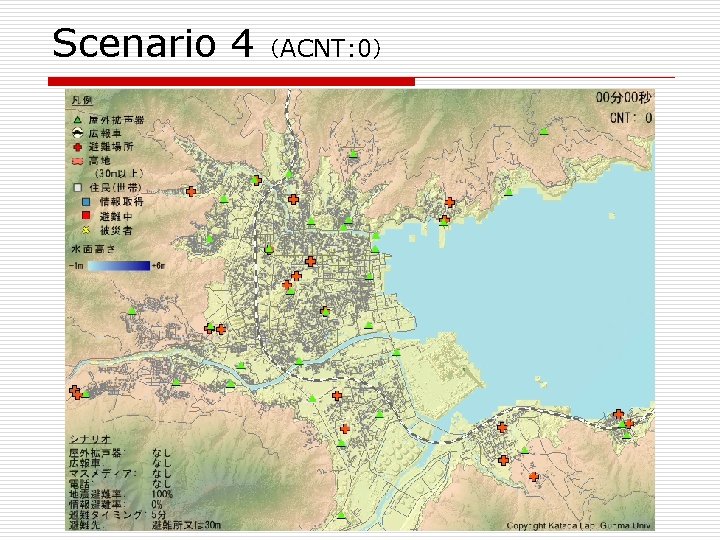Click the CNT: 0 counter
This screenshot has height=540, width=720.
point(631,118)
